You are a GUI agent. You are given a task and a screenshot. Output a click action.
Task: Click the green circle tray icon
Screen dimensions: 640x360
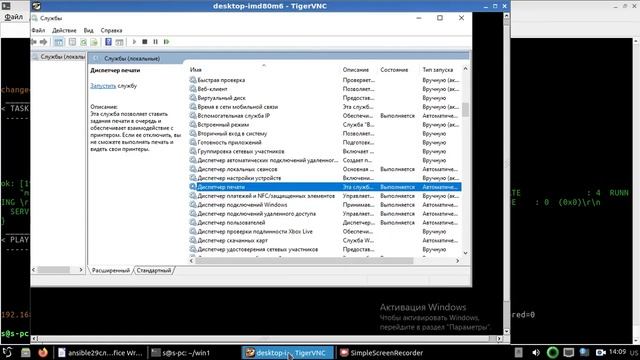pos(553,352)
